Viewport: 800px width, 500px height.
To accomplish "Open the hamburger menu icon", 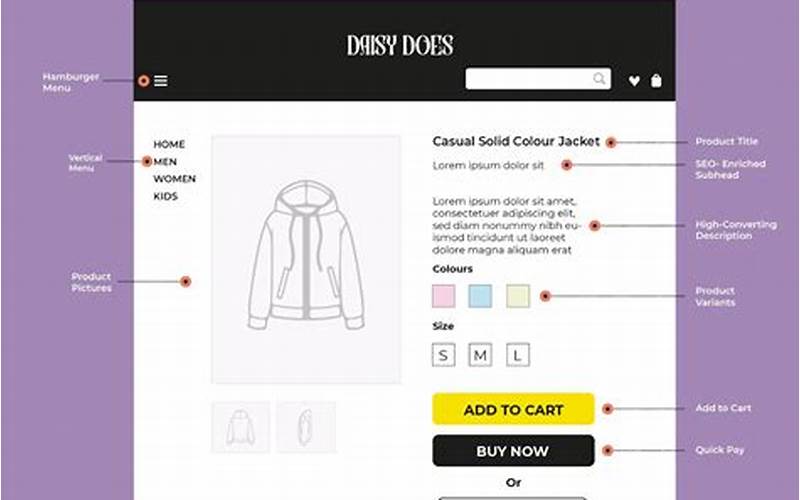I will click(161, 81).
